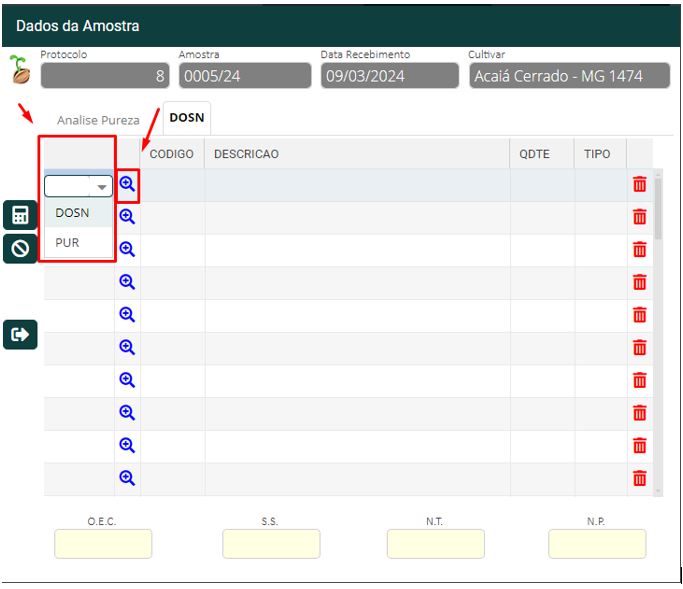The height and width of the screenshot is (589, 683).
Task: Click the seed sprout icon near Protocolo
Action: point(18,70)
